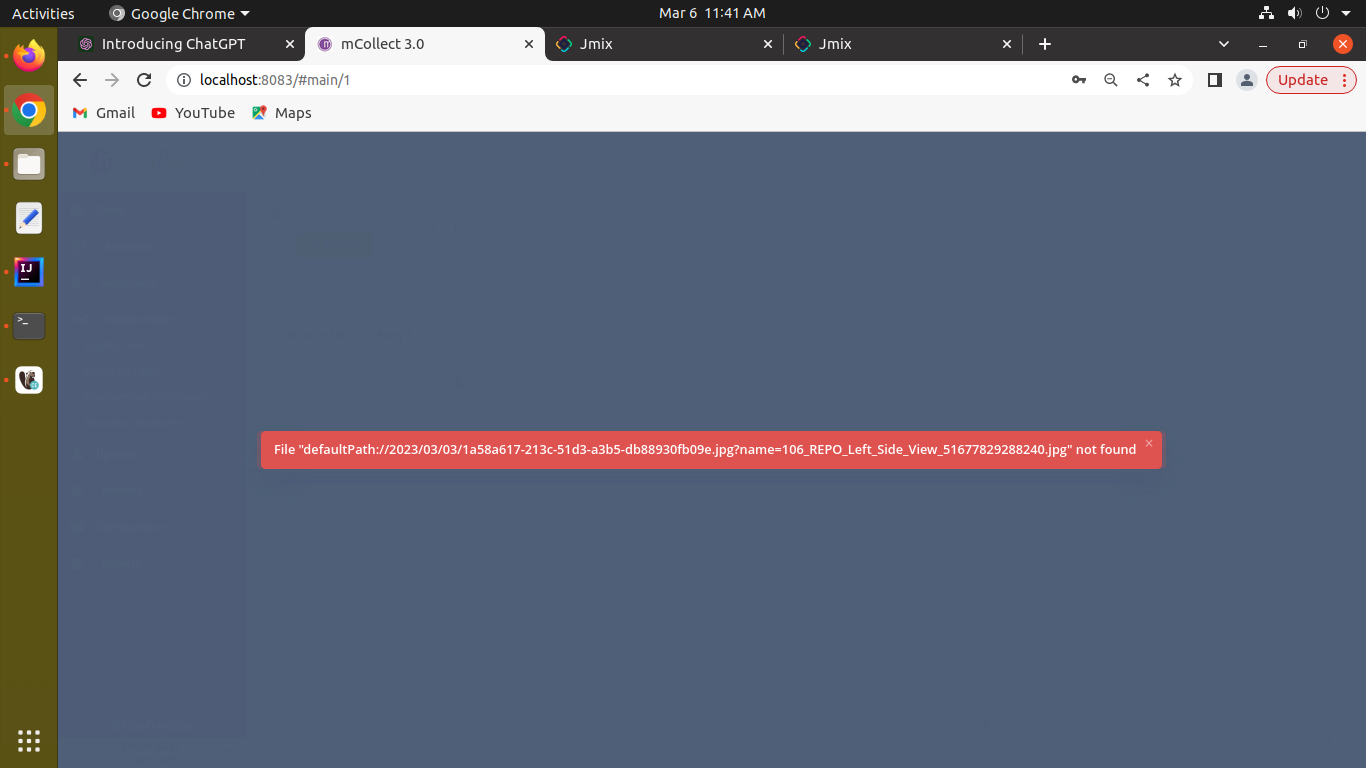1366x768 pixels.
Task: Go forward to the next page
Action: pos(112,80)
